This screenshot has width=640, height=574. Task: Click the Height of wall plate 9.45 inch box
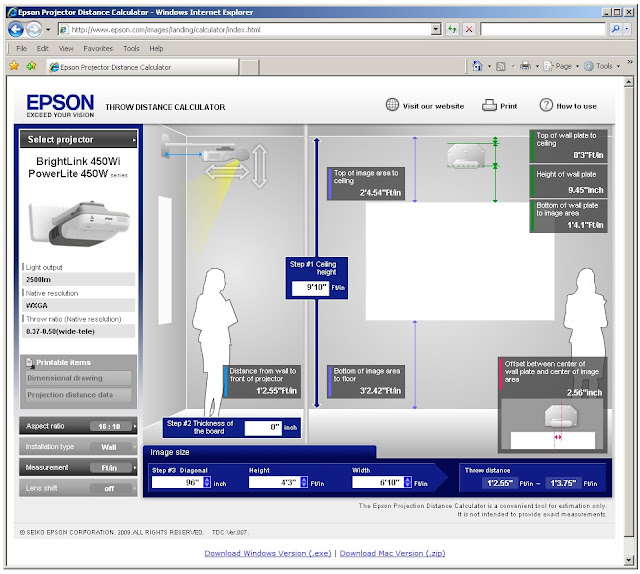[568, 182]
